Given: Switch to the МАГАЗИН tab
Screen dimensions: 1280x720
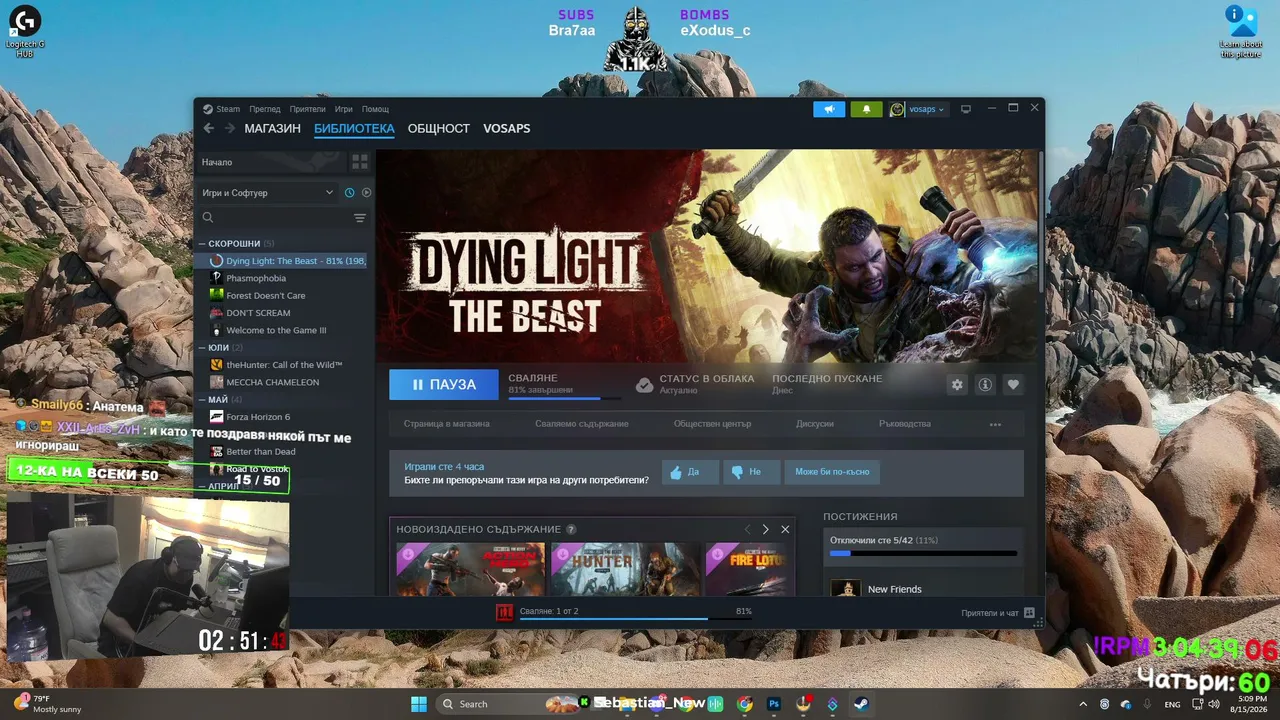Looking at the screenshot, I should [272, 129].
